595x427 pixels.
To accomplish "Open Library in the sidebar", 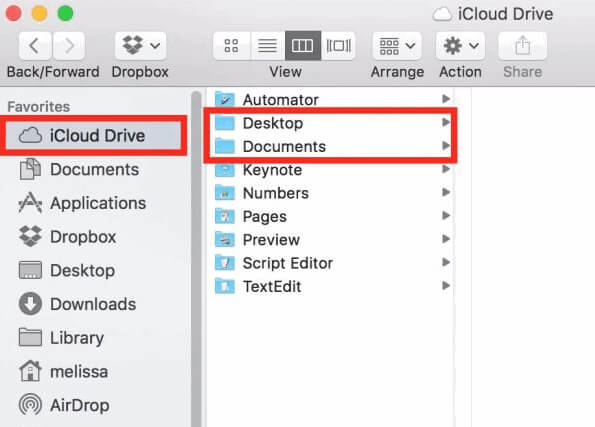I will (x=94, y=338).
